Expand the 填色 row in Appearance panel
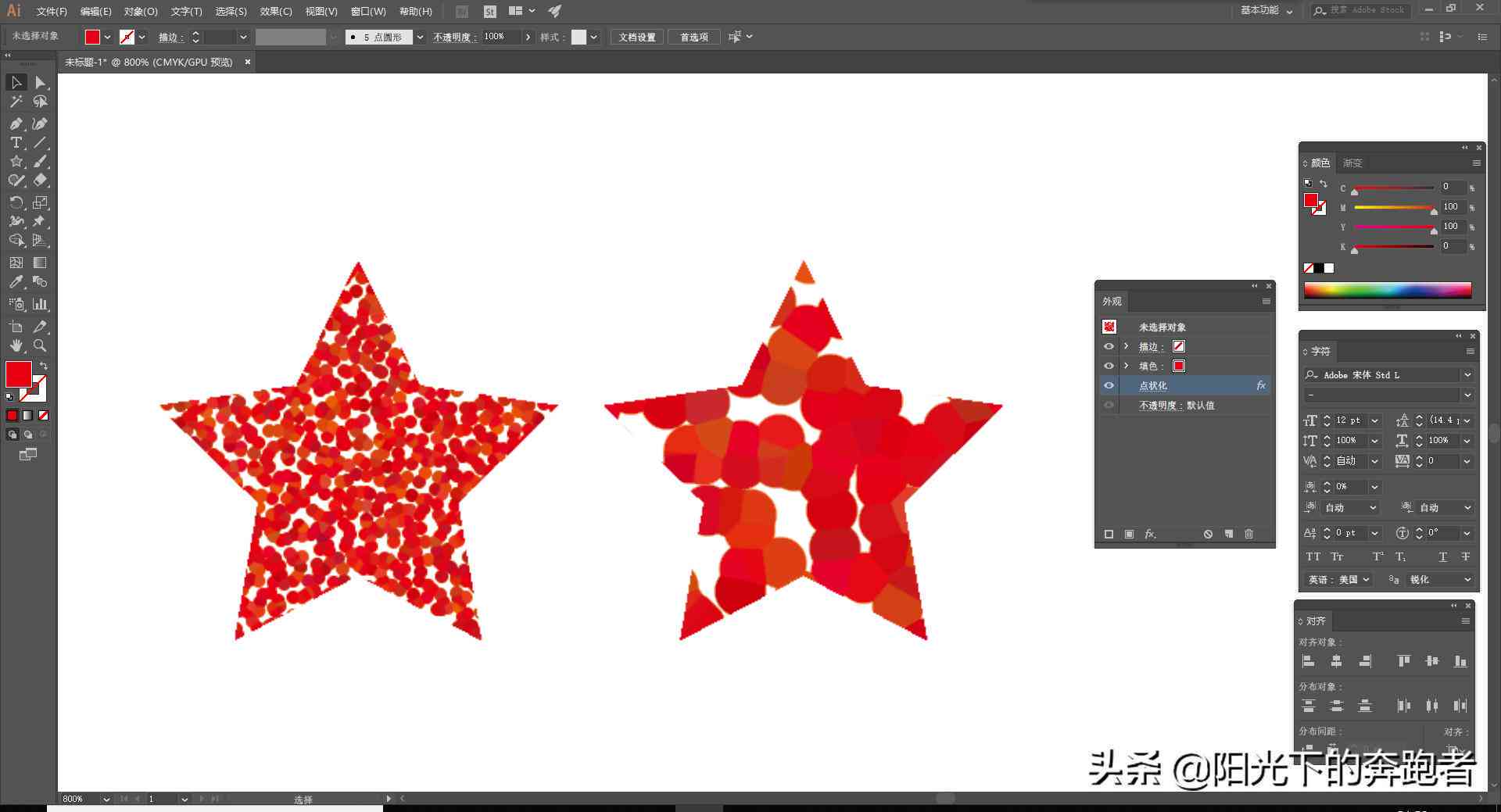Screen dimensions: 1501x812 point(1126,366)
